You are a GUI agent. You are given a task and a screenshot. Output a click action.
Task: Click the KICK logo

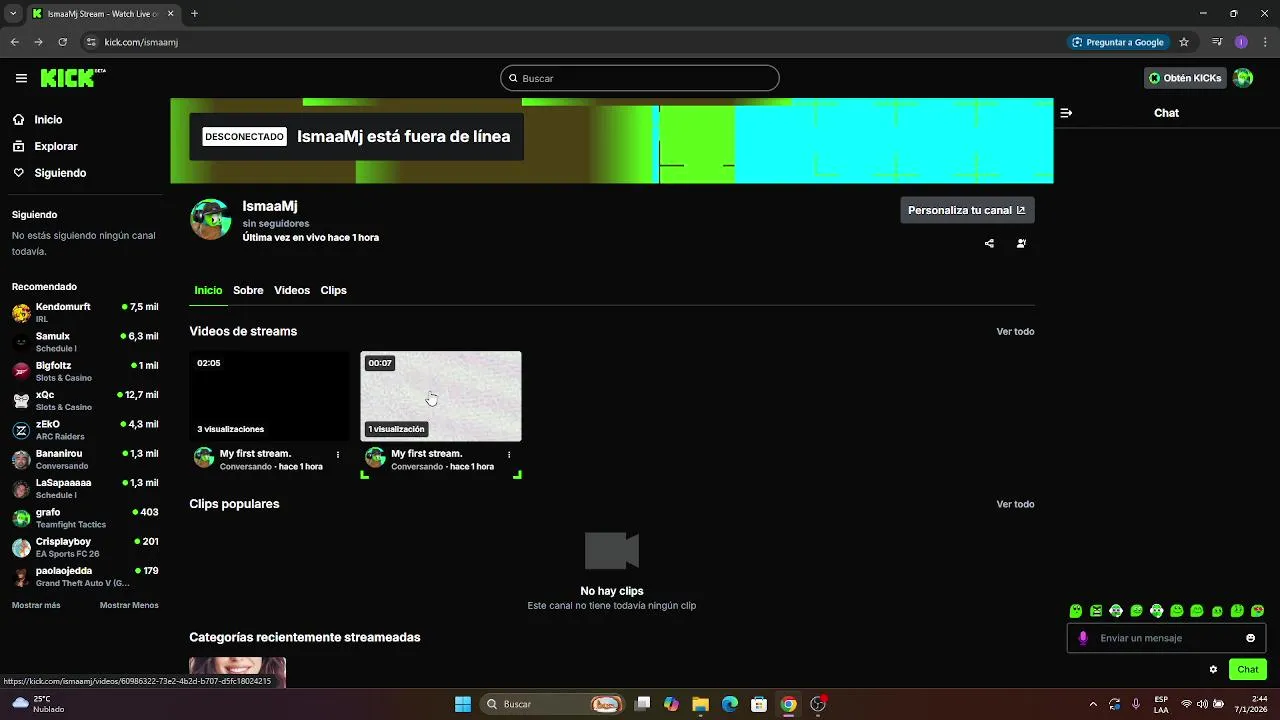click(72, 78)
